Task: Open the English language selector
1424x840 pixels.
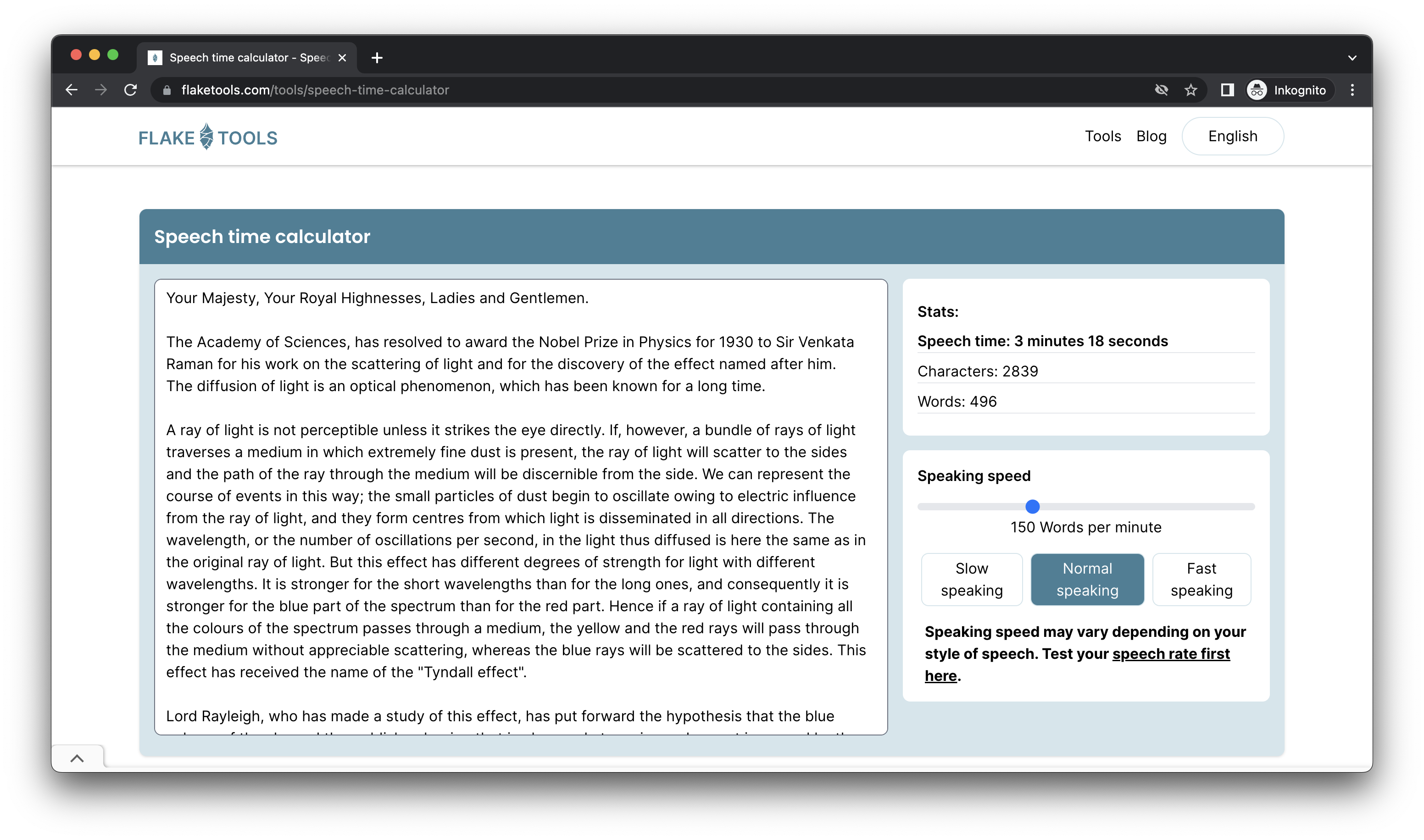Action: 1233,137
